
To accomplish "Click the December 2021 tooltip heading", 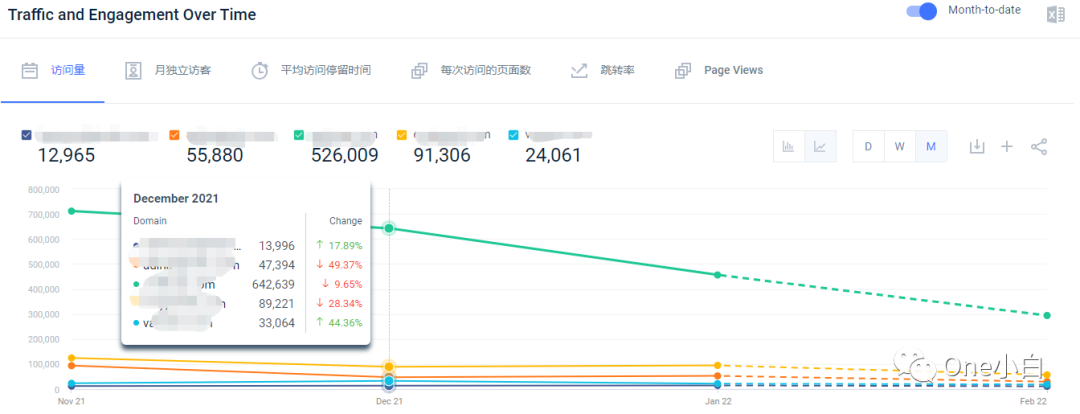I will [176, 198].
